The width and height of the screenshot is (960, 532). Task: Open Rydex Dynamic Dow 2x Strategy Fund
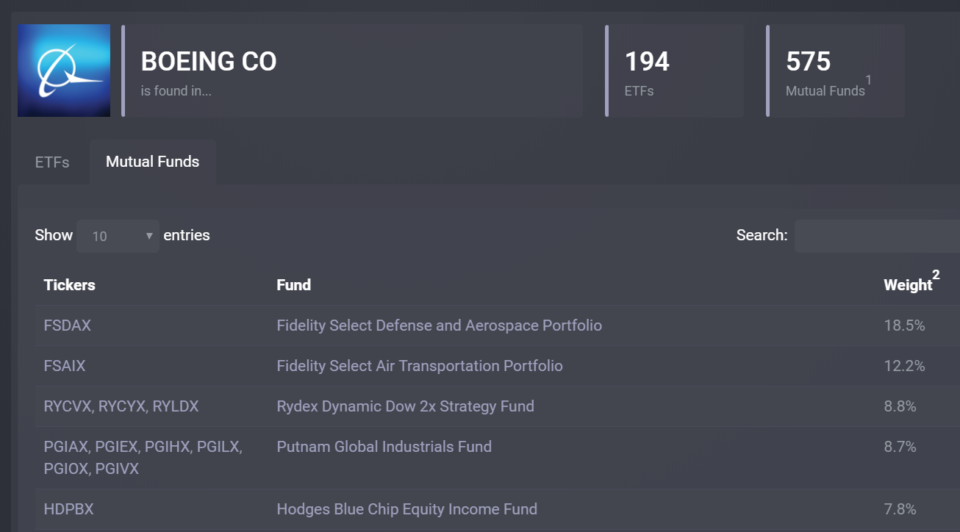[x=405, y=406]
